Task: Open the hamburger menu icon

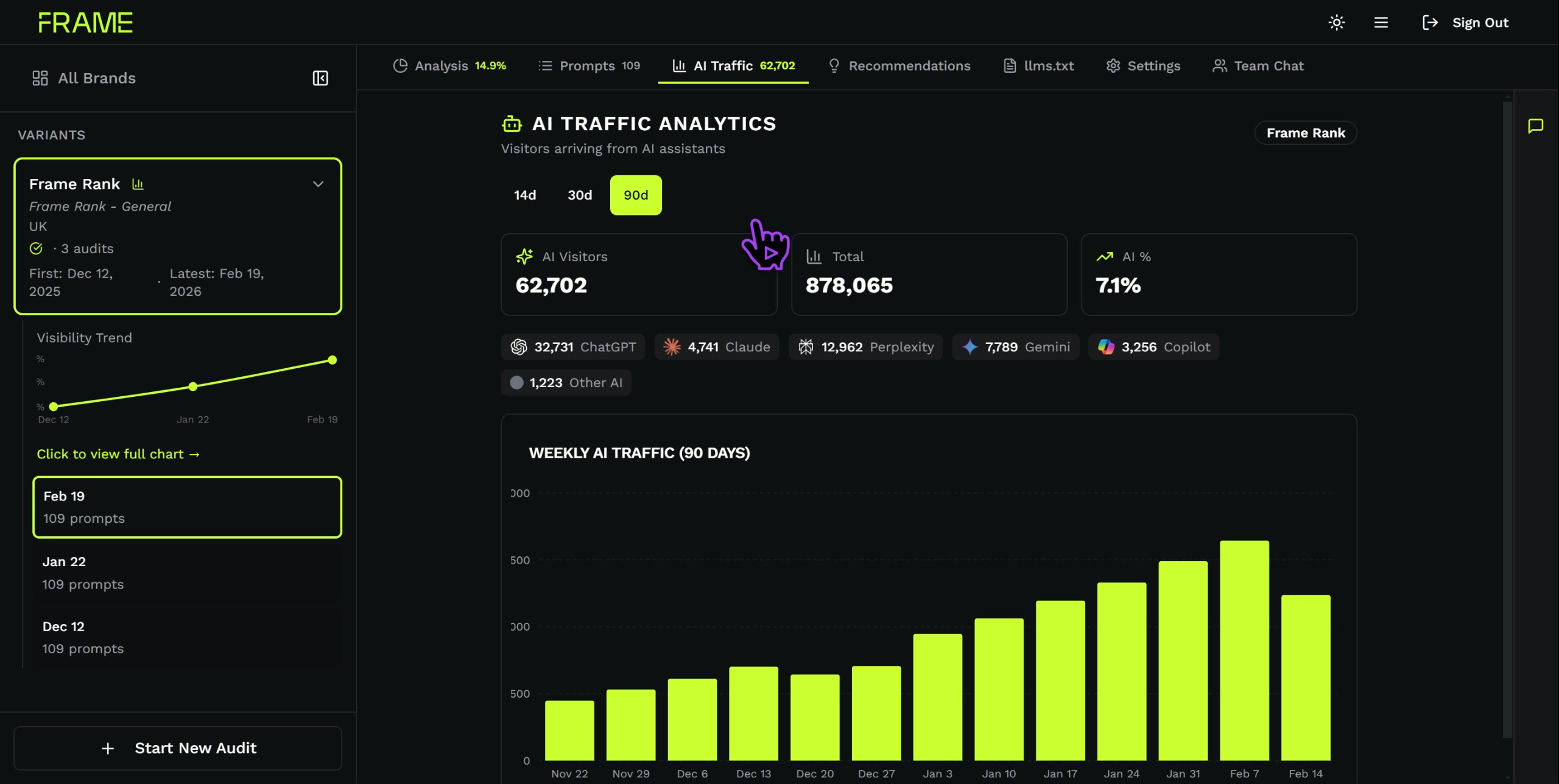Action: coord(1381,23)
